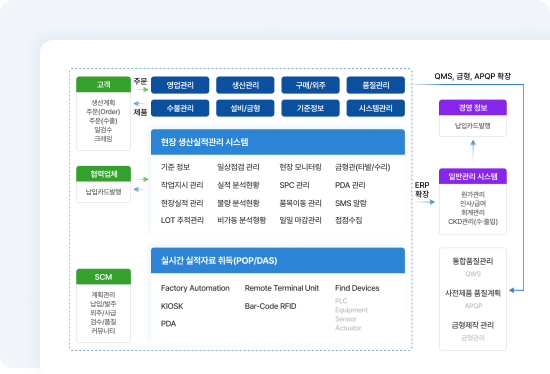Select the green SCM header

tap(103, 277)
